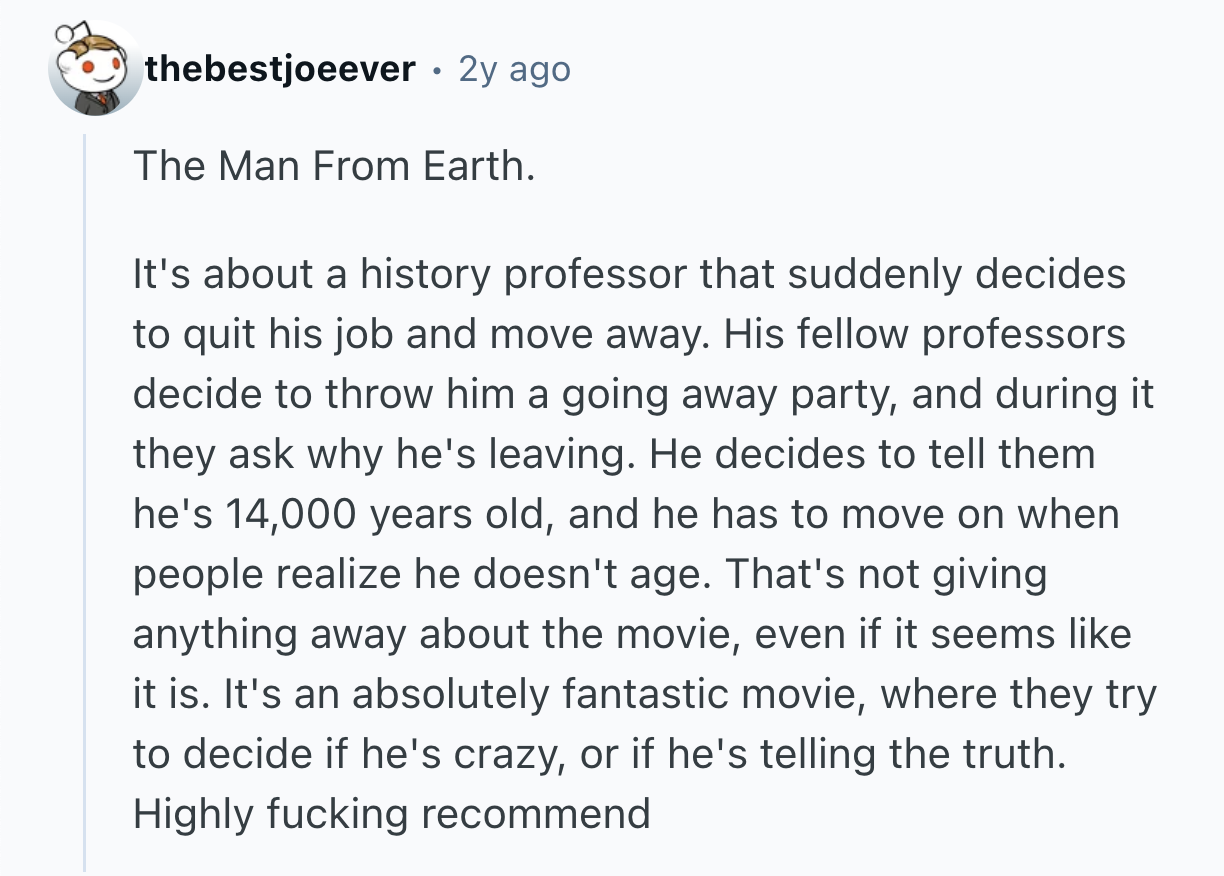Open the thebestjoeever username profile link

coord(279,69)
